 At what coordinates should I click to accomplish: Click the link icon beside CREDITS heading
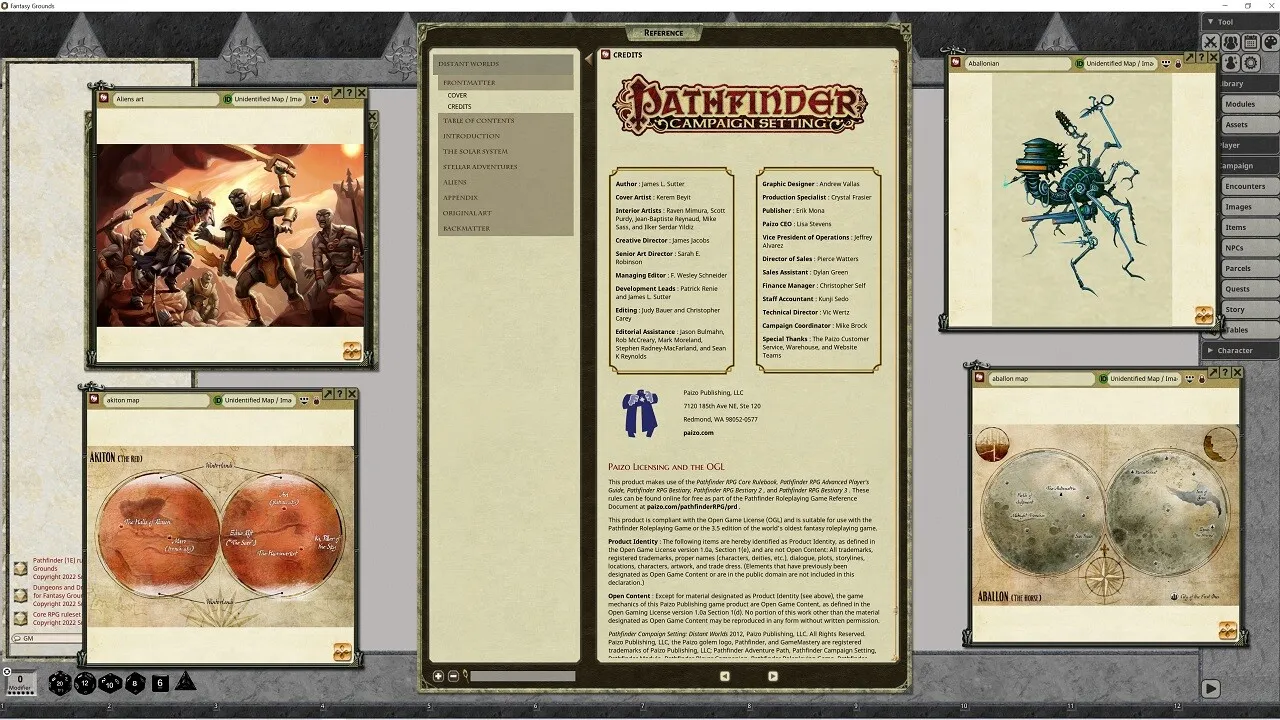605,55
